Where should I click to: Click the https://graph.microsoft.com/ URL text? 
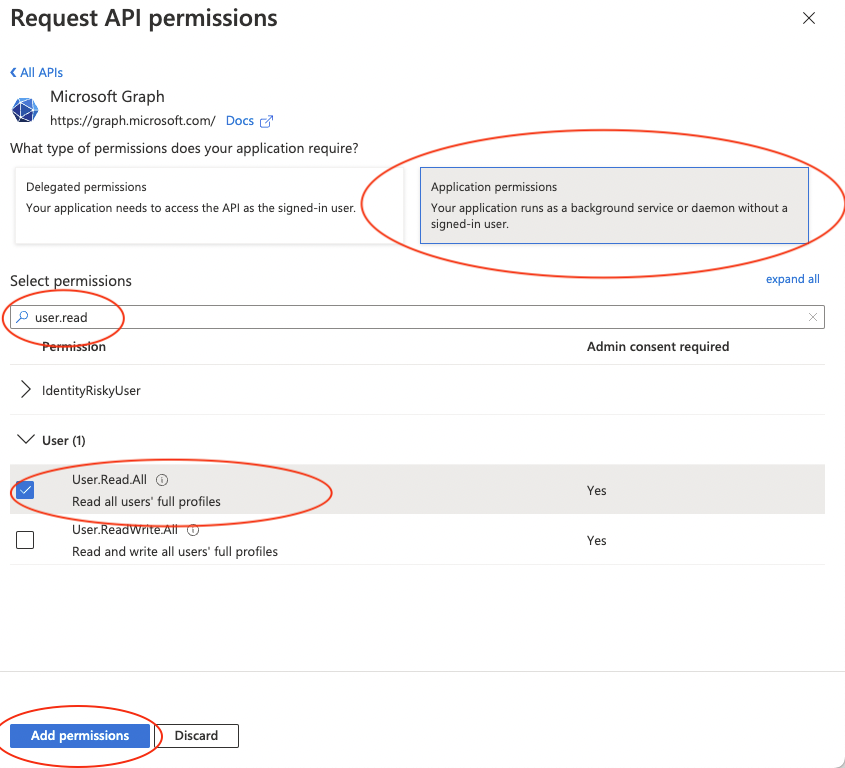tap(133, 121)
